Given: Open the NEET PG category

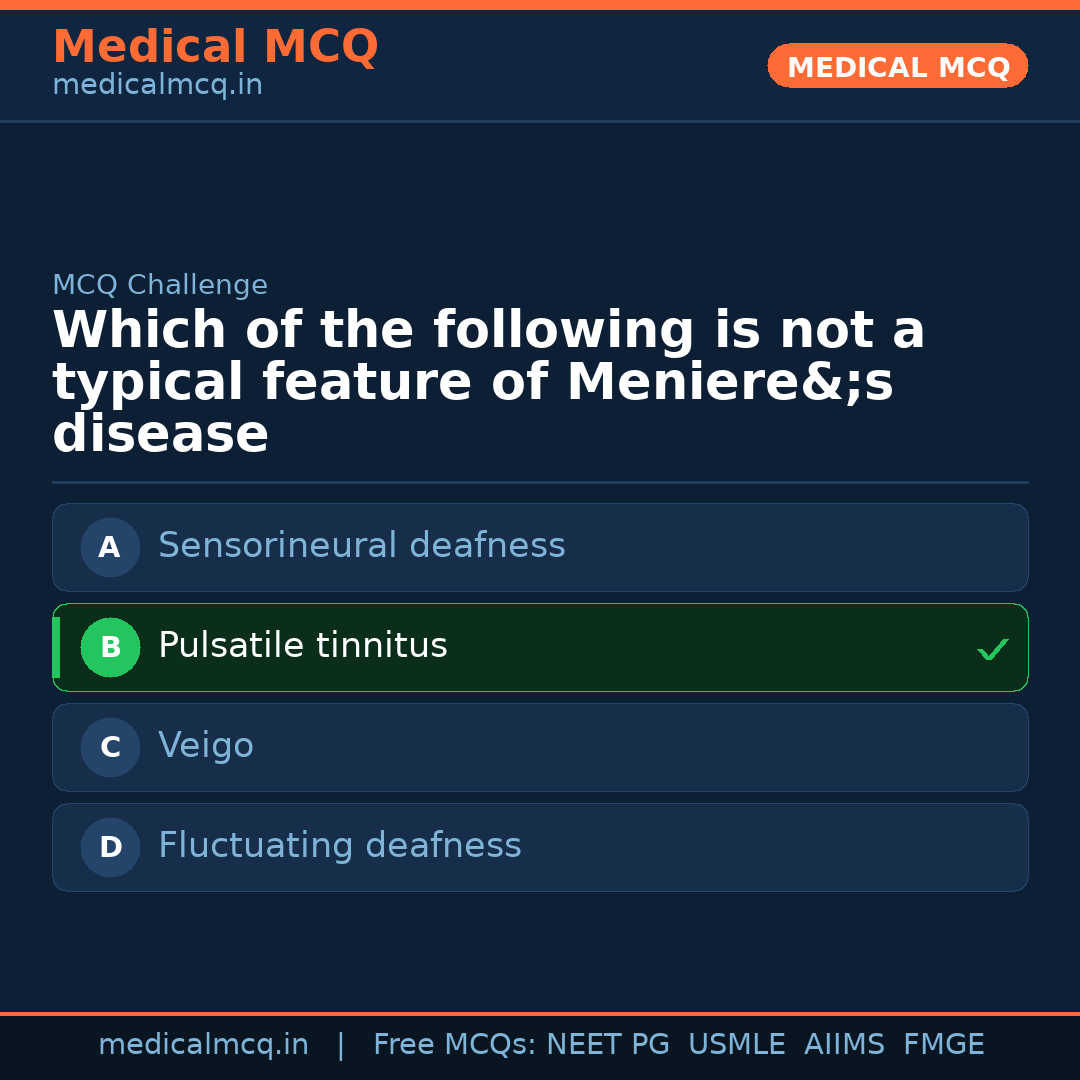Looking at the screenshot, I should pos(607,1043).
